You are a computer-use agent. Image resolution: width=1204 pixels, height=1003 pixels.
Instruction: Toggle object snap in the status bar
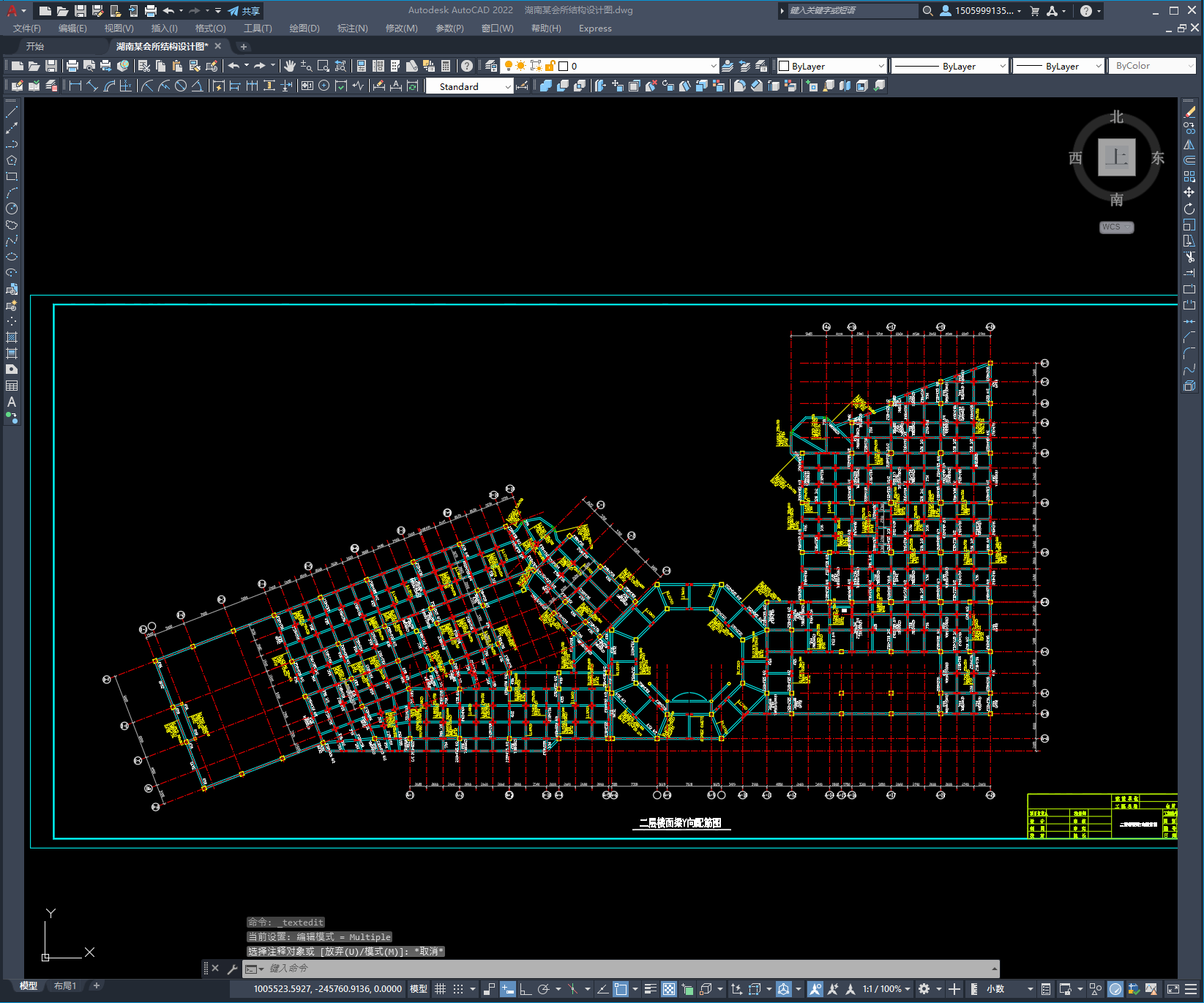[x=621, y=989]
